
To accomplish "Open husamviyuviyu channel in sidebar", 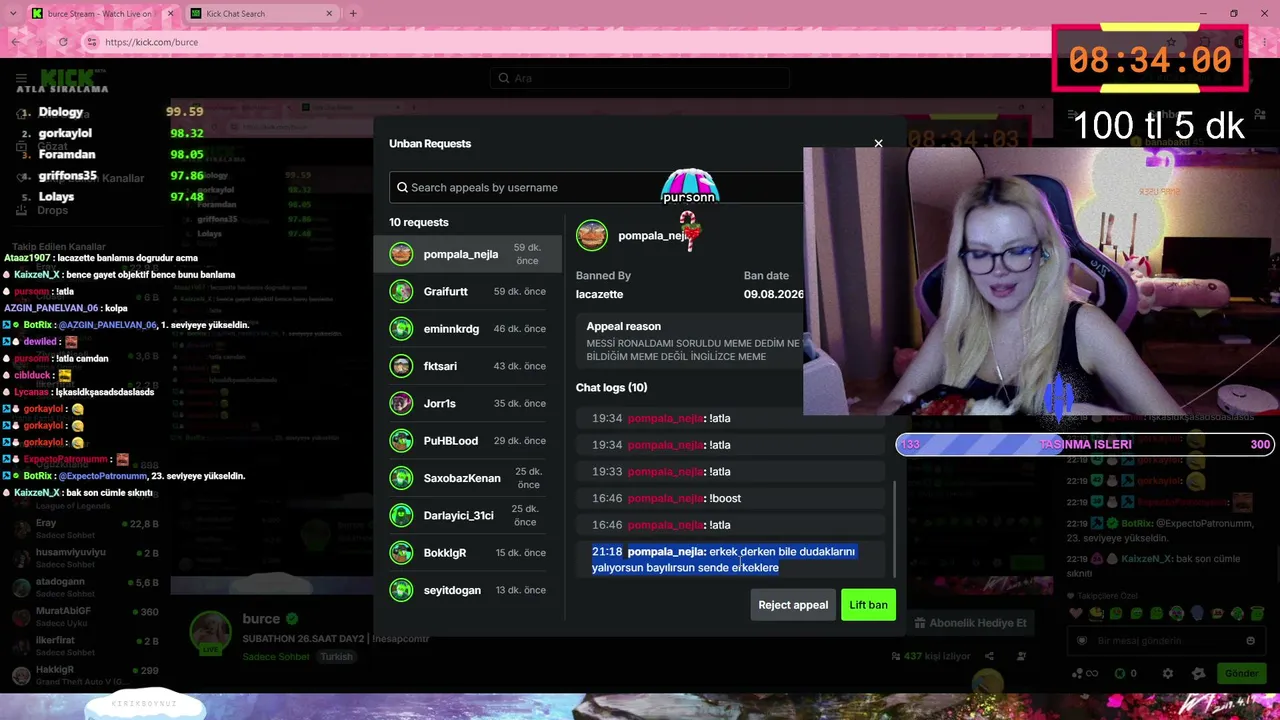I will (x=85, y=558).
